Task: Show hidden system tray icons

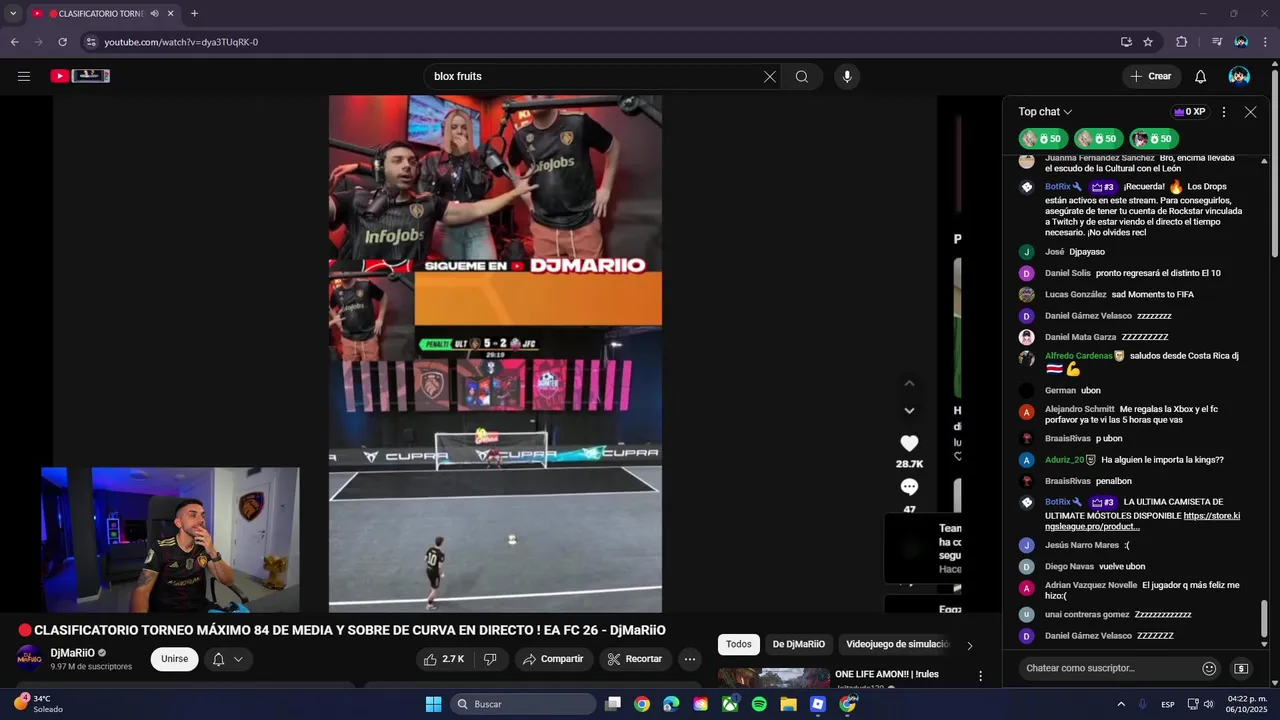Action: [x=1120, y=704]
